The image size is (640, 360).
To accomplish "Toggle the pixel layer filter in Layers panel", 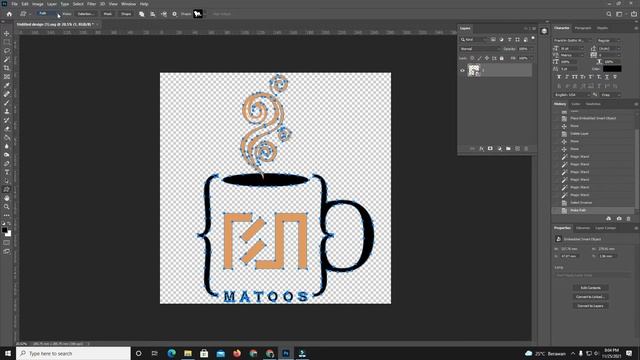I will 493,40.
